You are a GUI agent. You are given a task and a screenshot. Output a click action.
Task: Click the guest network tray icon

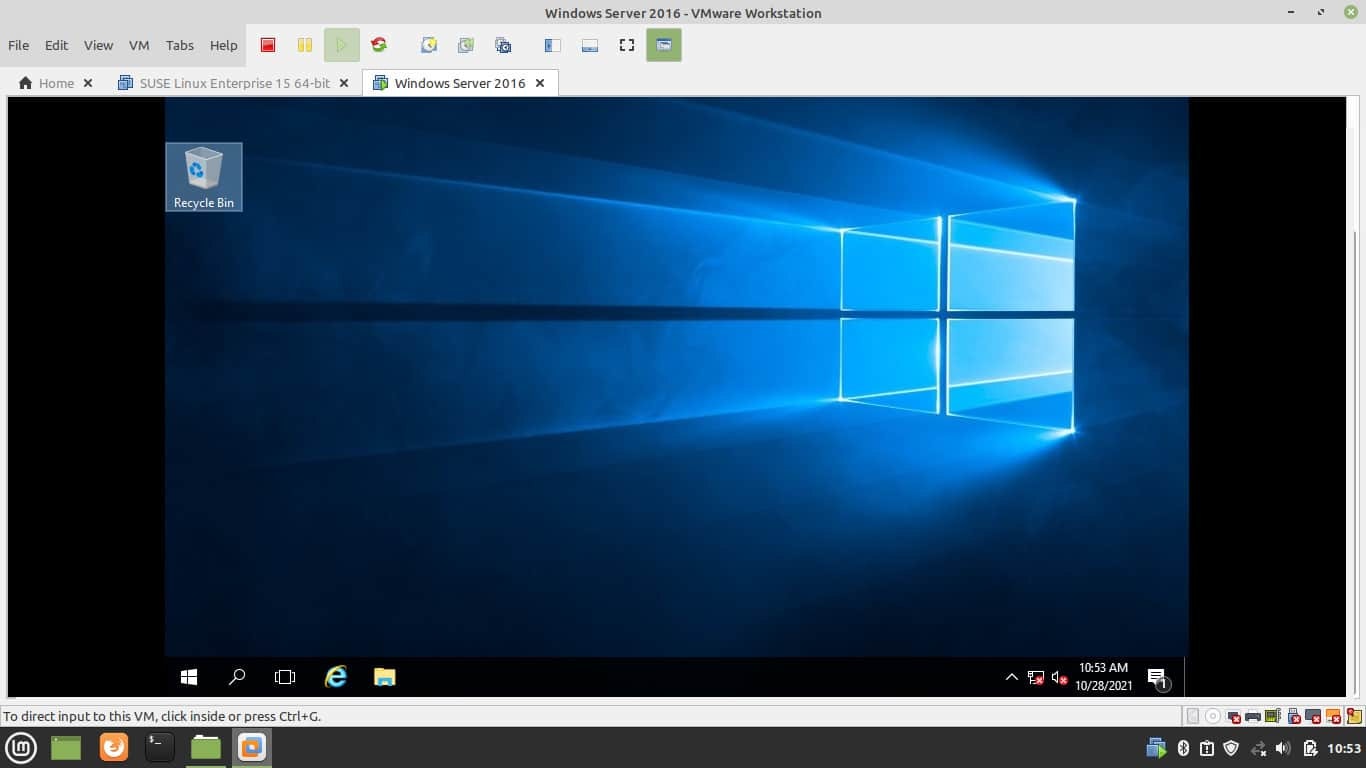pos(1035,677)
